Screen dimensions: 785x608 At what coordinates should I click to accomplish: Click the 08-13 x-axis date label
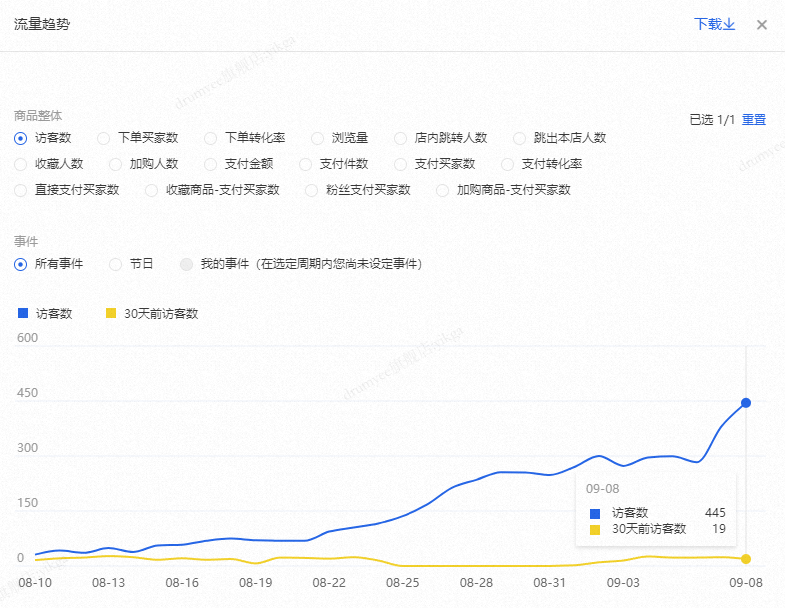coord(109,583)
